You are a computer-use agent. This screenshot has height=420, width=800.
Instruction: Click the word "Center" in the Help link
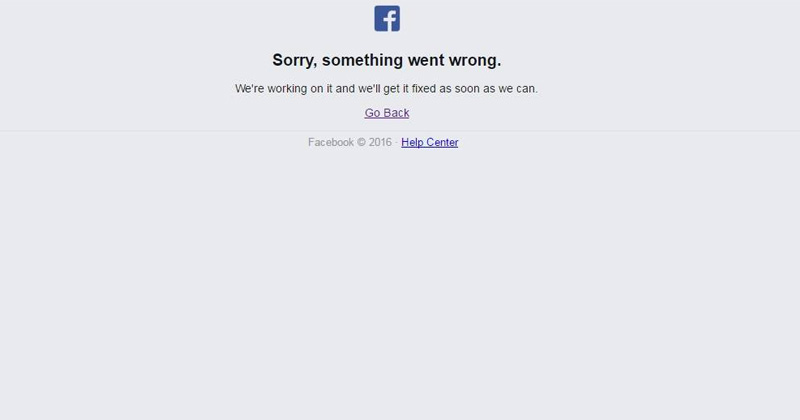(442, 142)
